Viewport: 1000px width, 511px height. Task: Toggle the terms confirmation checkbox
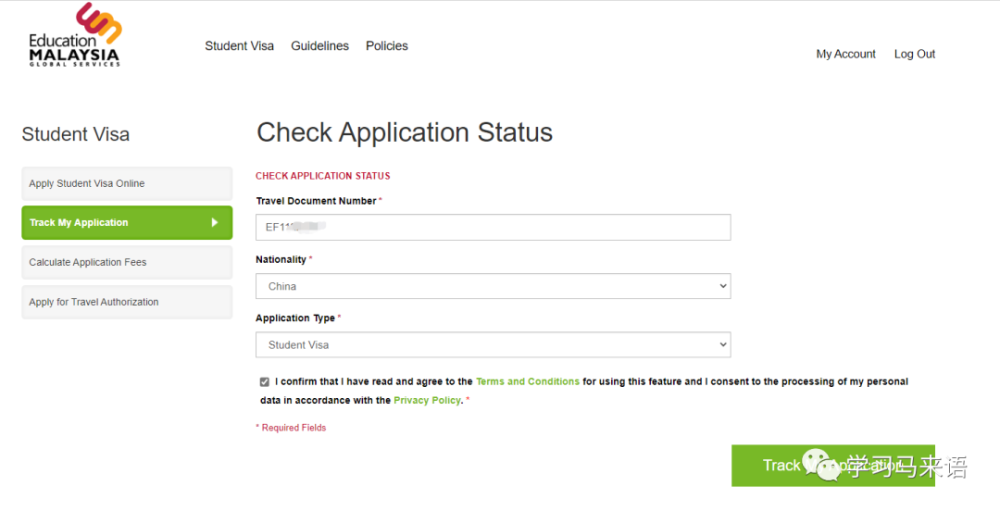click(264, 382)
